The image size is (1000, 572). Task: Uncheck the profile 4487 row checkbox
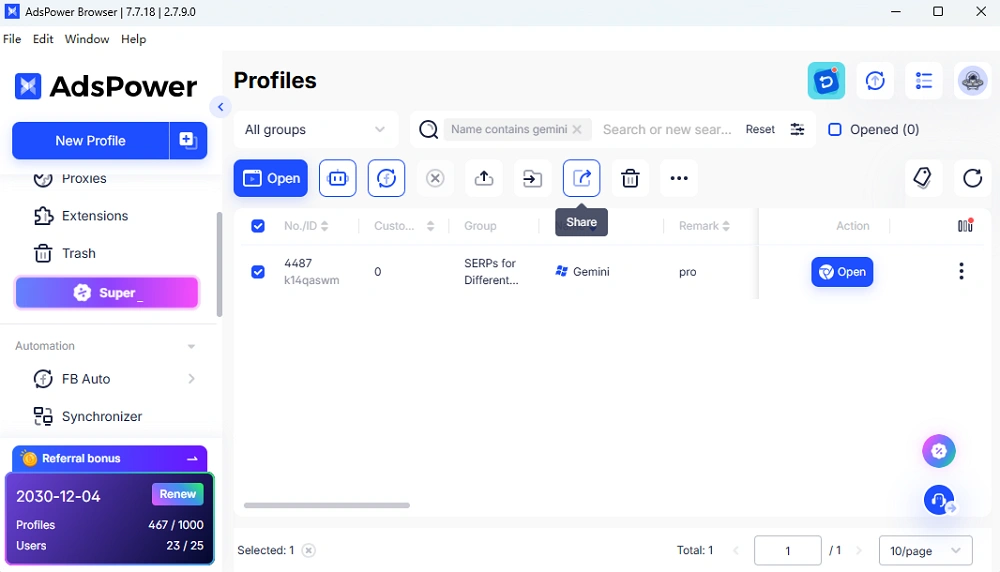pos(258,272)
